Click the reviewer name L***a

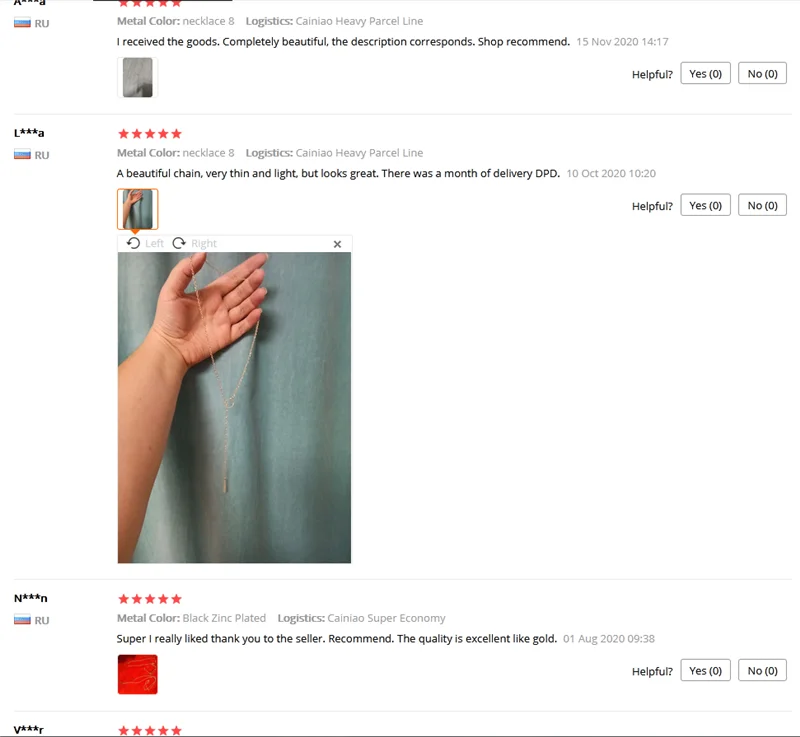[29, 133]
